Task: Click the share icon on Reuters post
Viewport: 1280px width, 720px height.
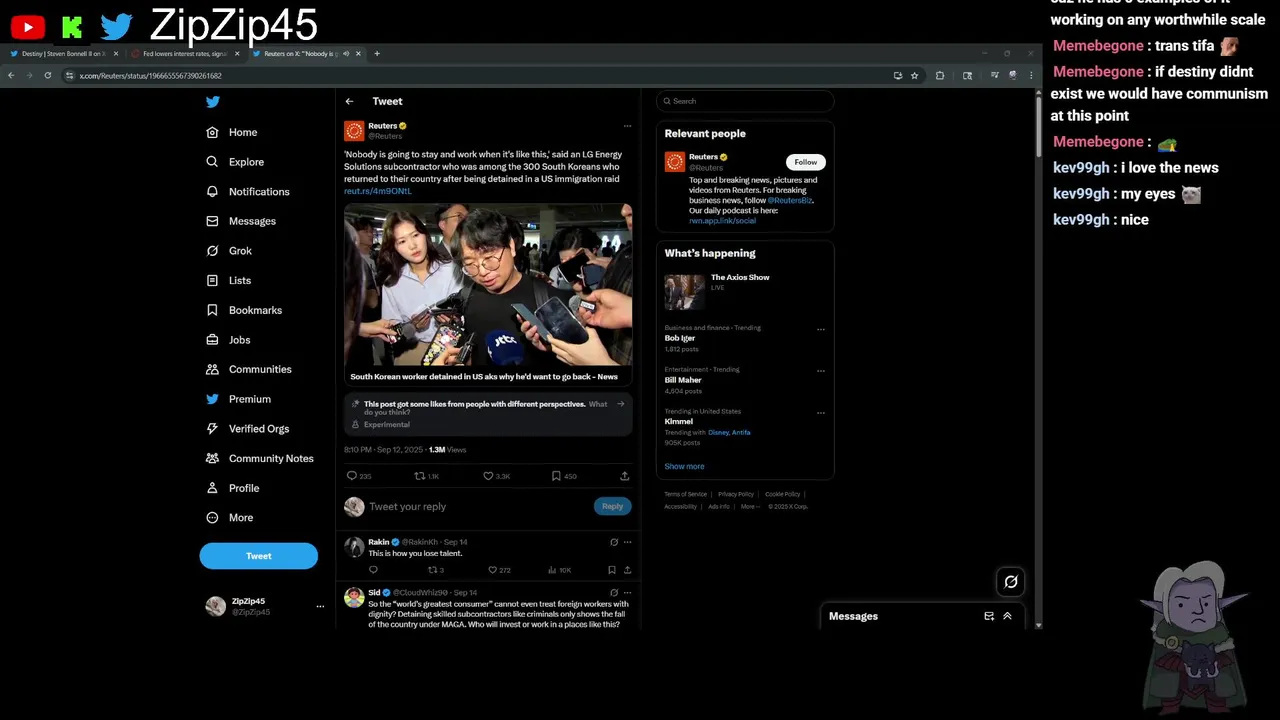Action: (624, 476)
